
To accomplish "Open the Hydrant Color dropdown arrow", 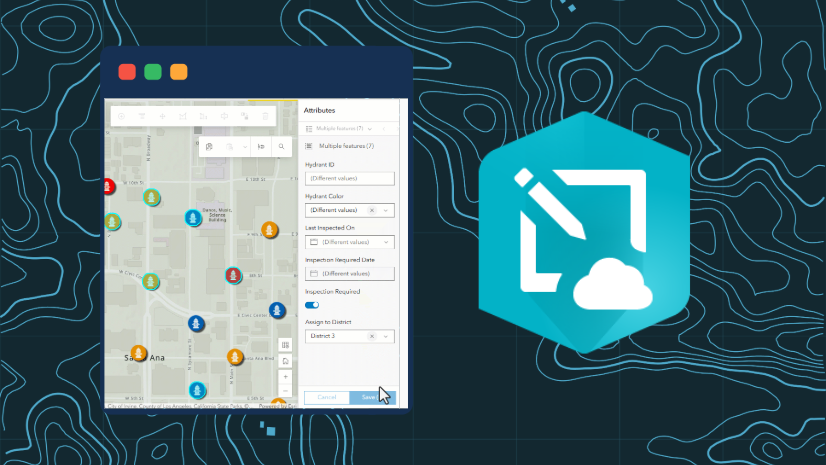I will coord(386,210).
